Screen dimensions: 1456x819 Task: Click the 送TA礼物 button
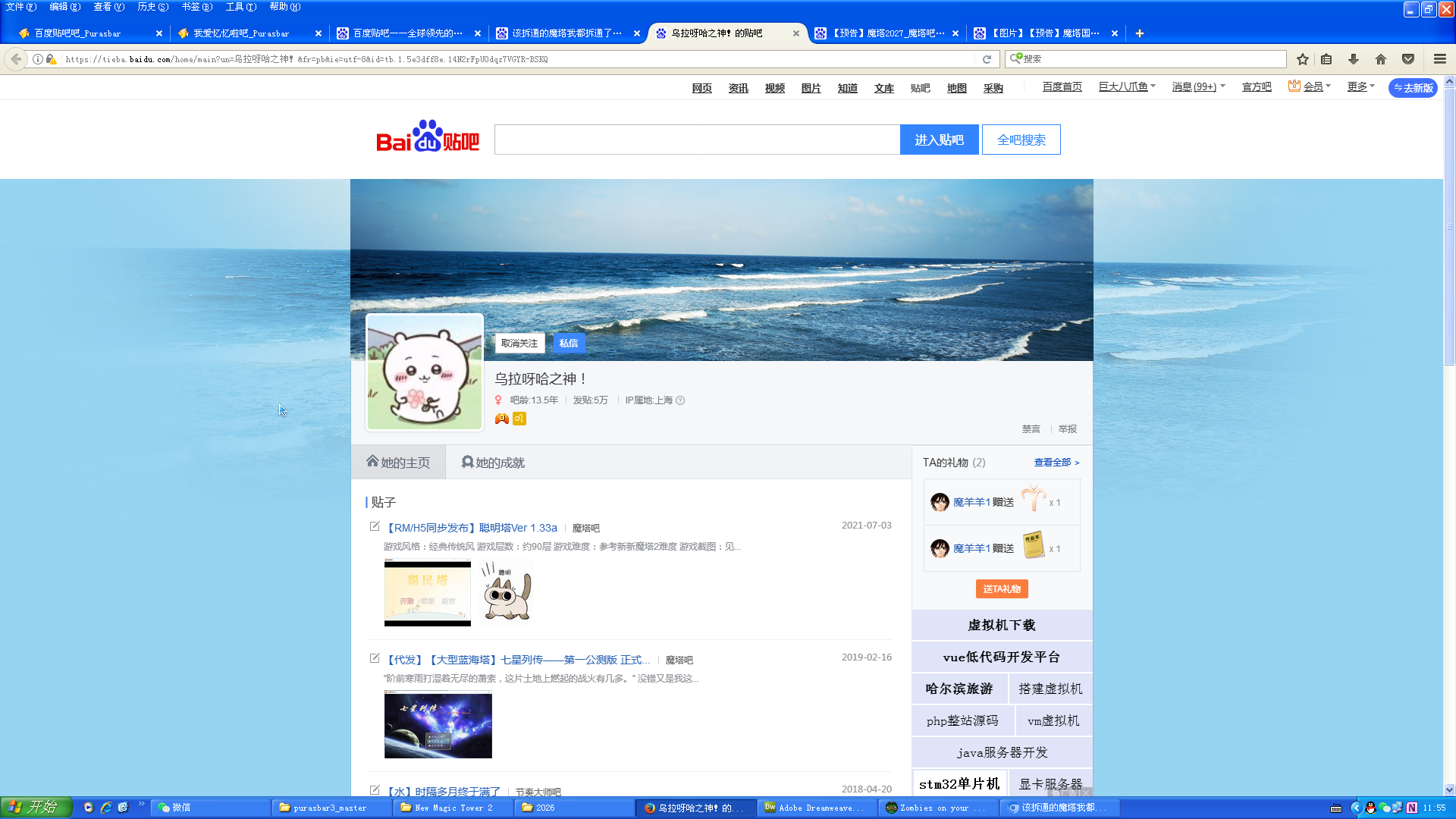(x=1002, y=589)
